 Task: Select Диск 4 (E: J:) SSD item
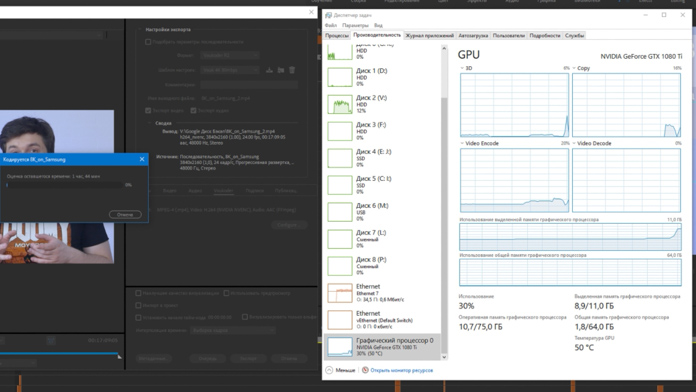(x=384, y=158)
